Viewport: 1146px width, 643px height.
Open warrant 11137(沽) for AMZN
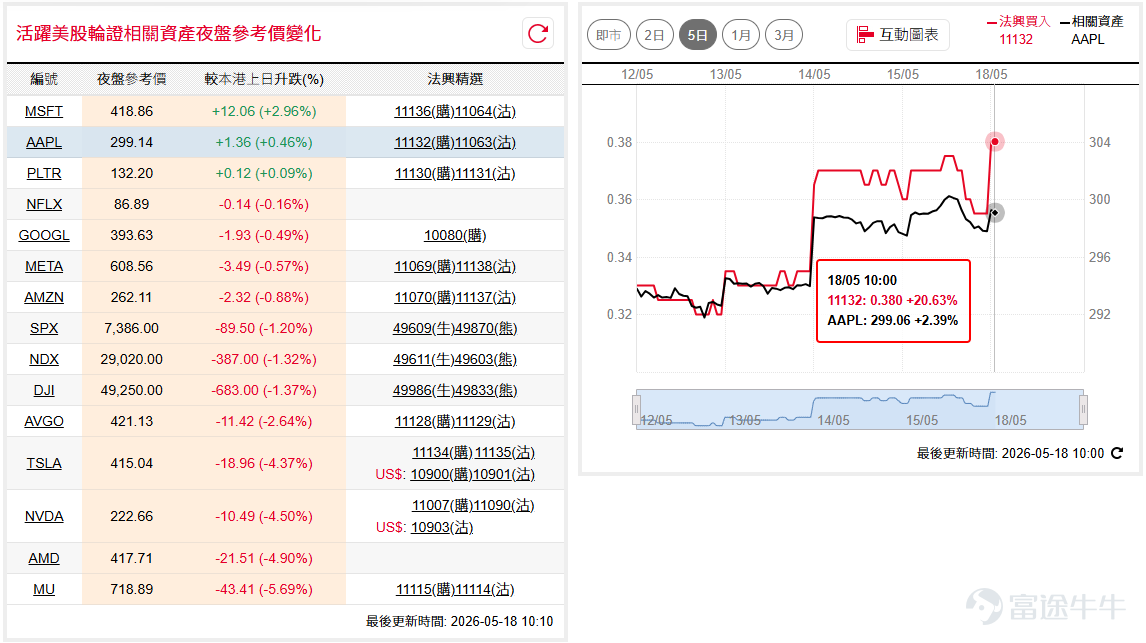click(485, 297)
